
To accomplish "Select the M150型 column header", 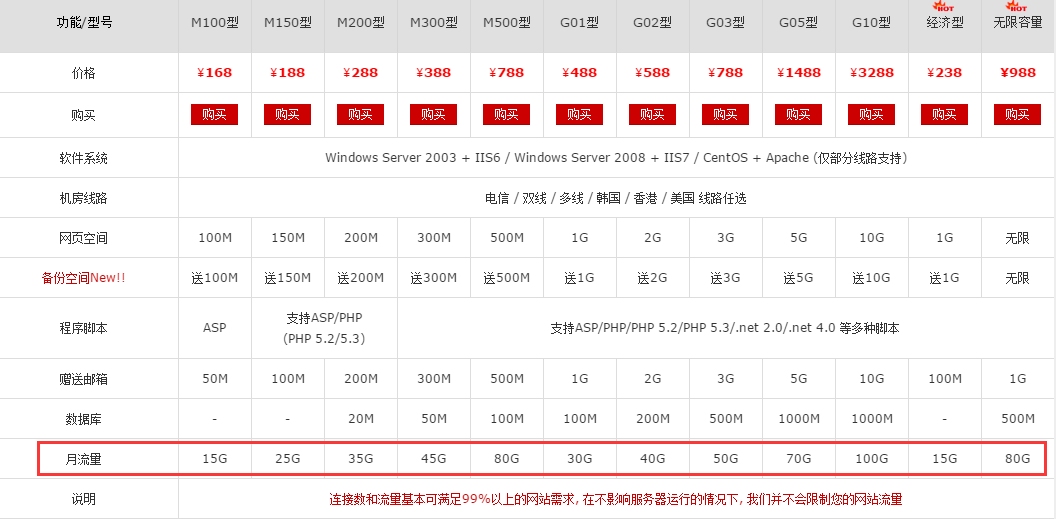I will [x=288, y=22].
